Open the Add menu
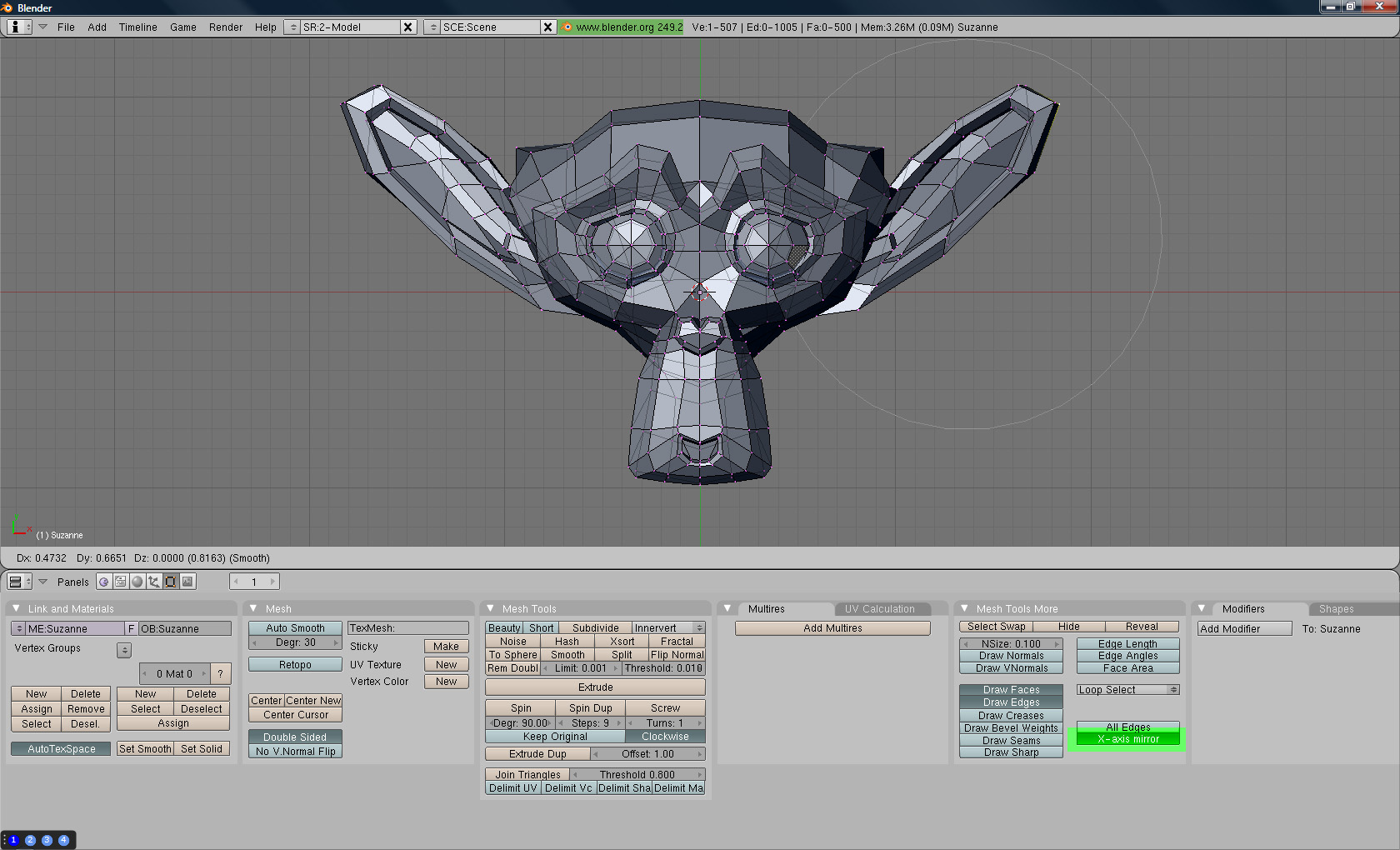Screen dimensions: 1400x850 pos(97,27)
